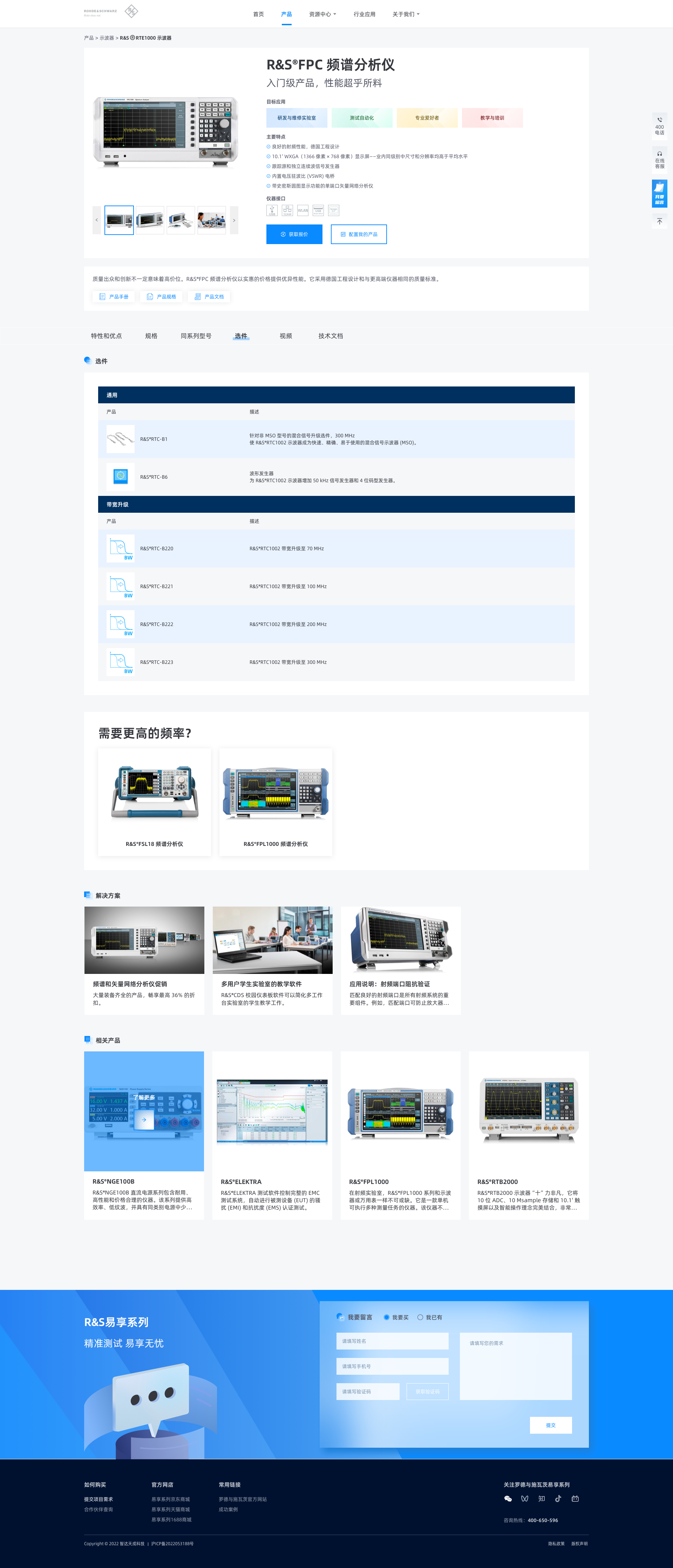Open the Zhihu social icon
Image resolution: width=673 pixels, height=1568 pixels.
click(x=542, y=1499)
